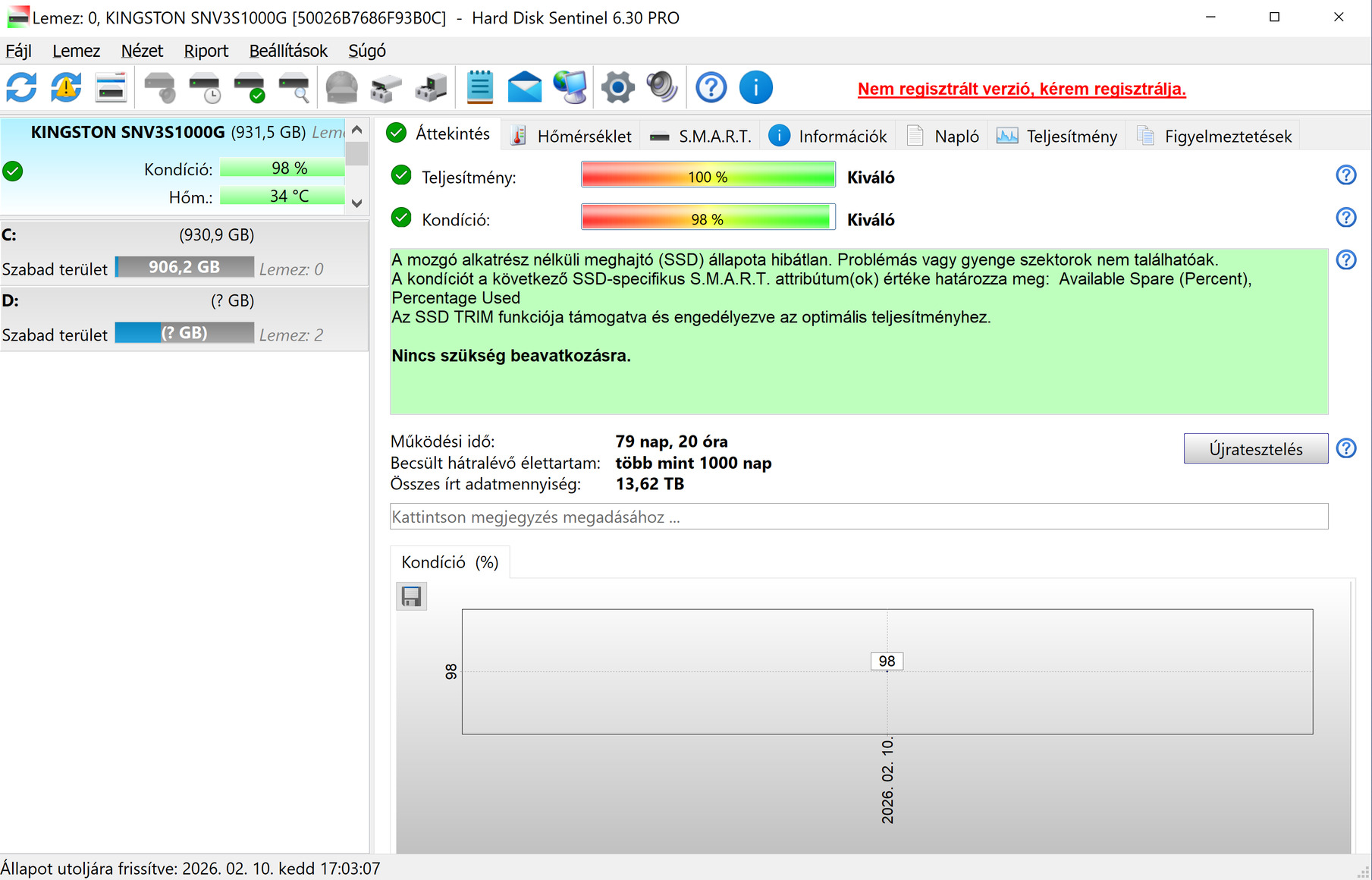Image resolution: width=1372 pixels, height=880 pixels.
Task: Click the speaker sound toolbar icon
Action: click(x=662, y=87)
